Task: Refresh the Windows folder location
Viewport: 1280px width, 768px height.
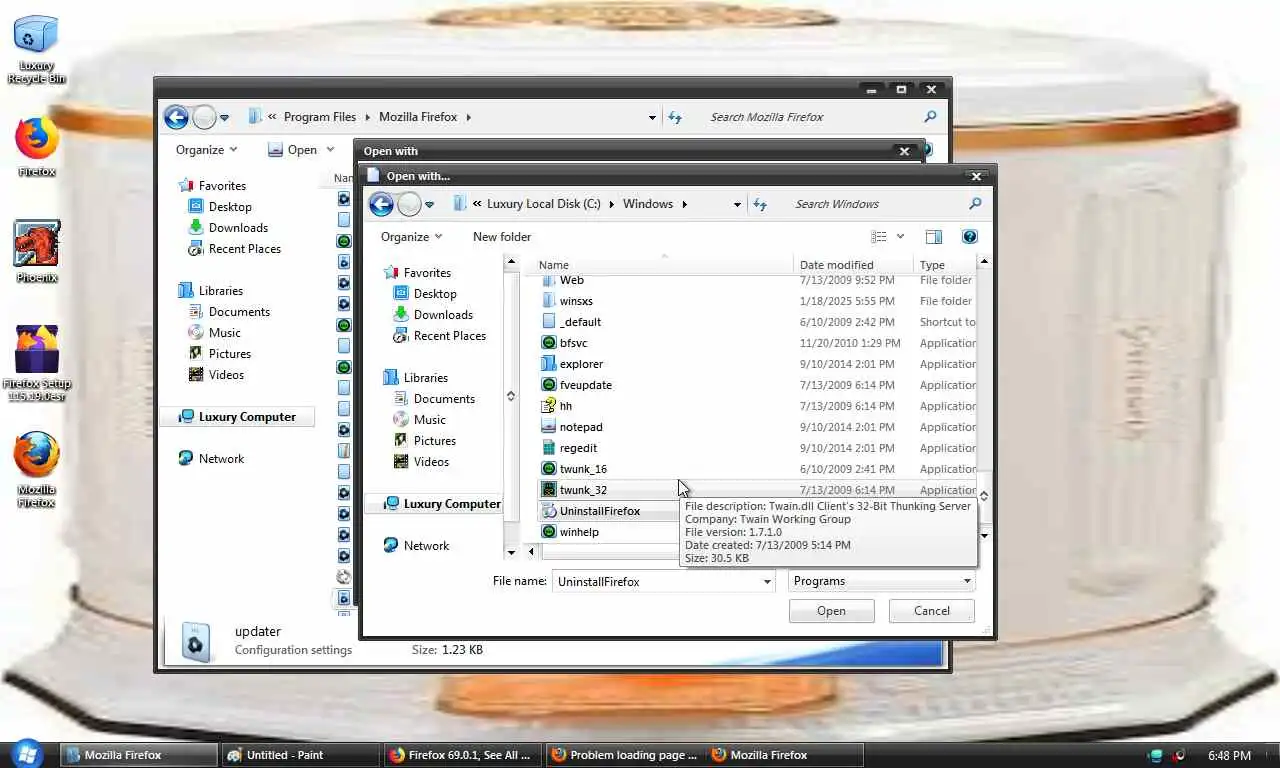Action: point(760,204)
